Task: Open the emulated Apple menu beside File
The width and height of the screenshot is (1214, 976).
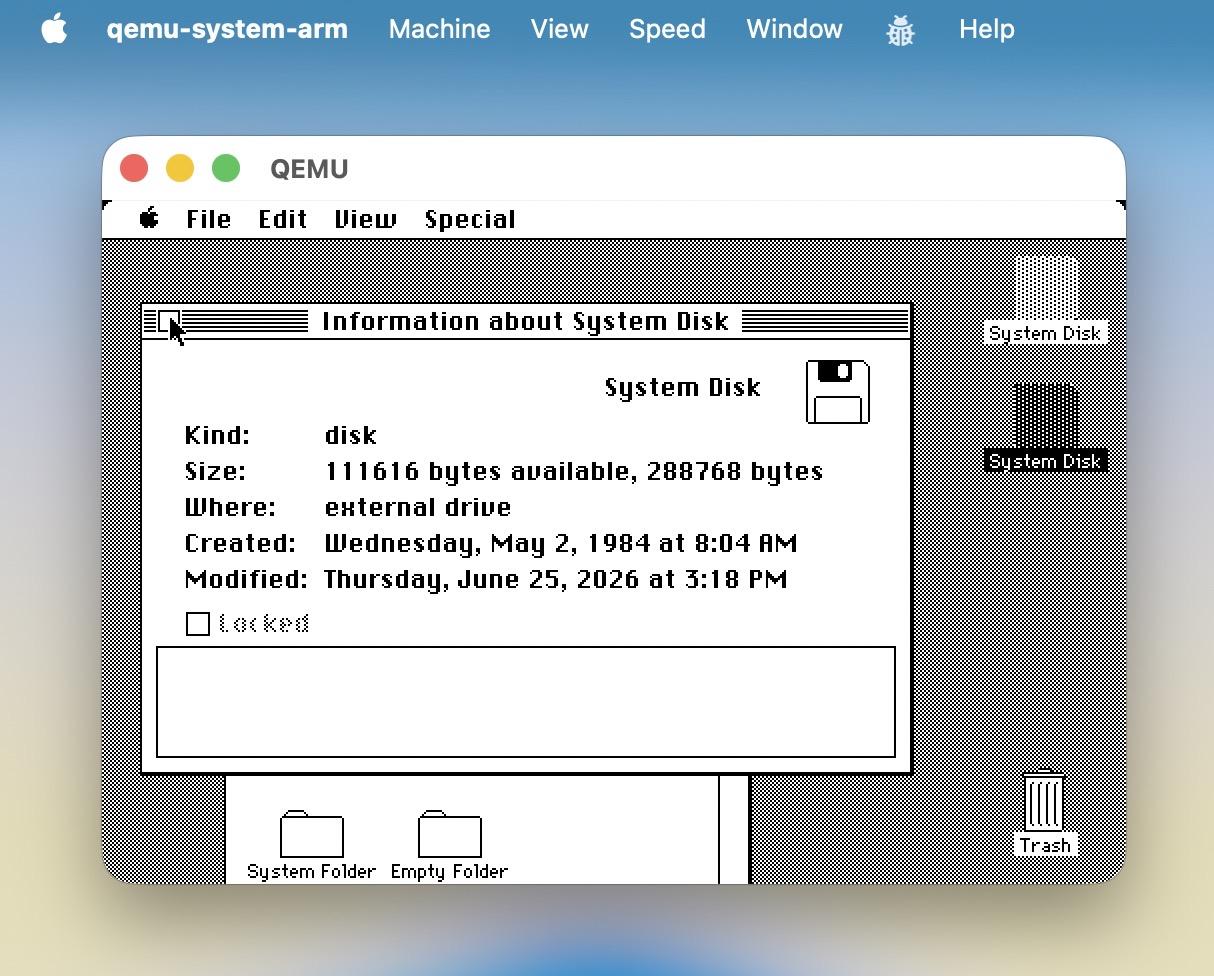Action: 149,219
